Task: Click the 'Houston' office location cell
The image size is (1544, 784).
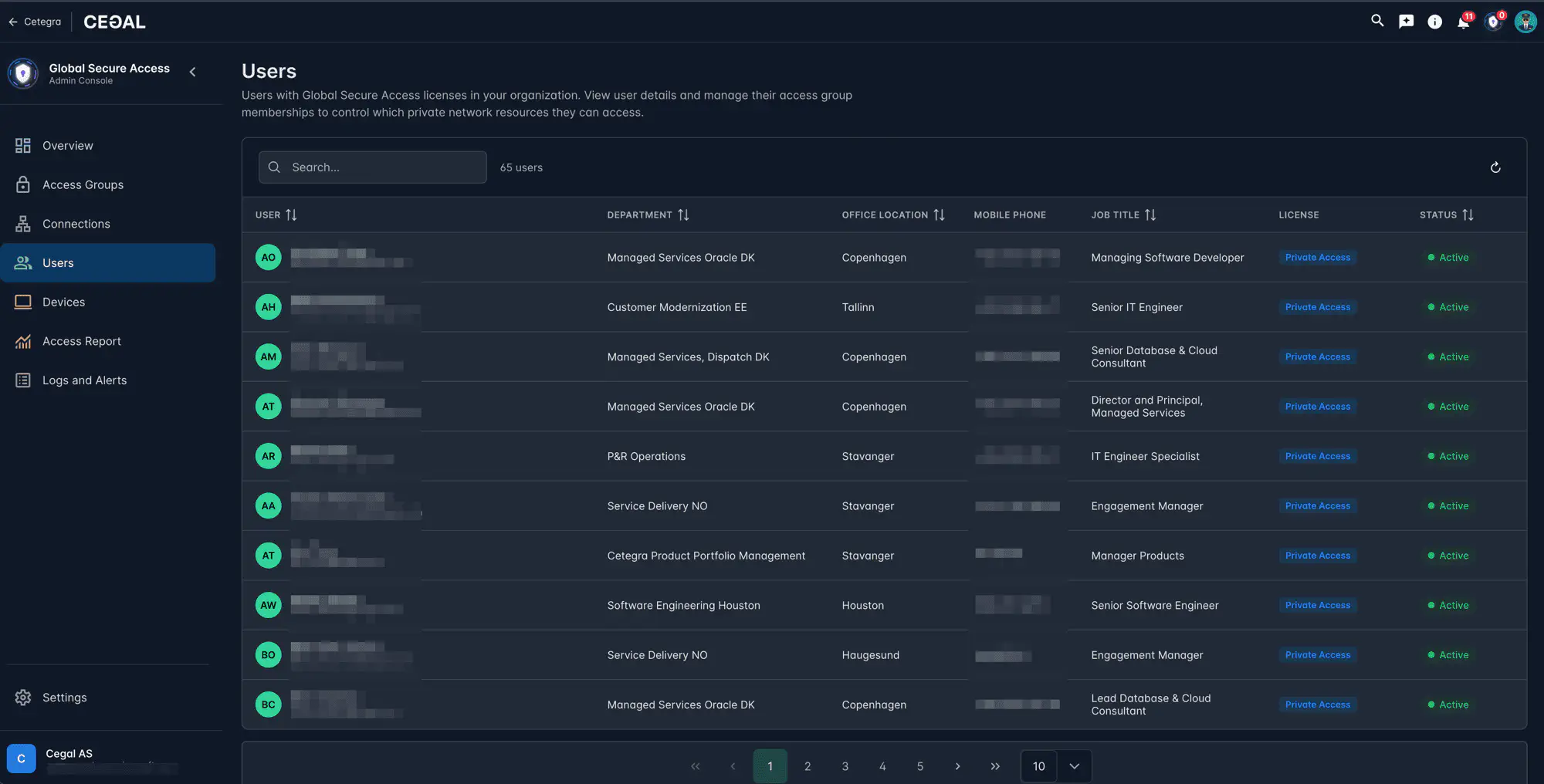Action: point(863,605)
